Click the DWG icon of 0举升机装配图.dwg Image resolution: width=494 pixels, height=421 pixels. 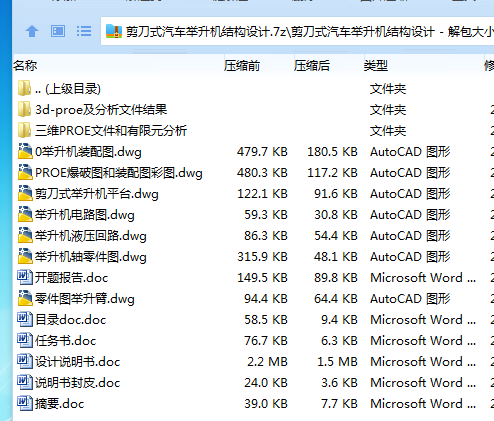(x=25, y=151)
